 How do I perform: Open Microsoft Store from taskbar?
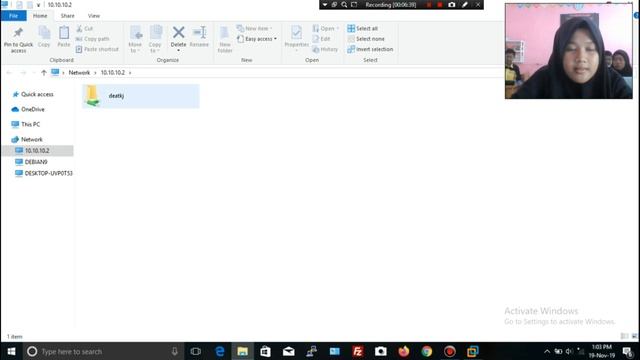pos(265,351)
